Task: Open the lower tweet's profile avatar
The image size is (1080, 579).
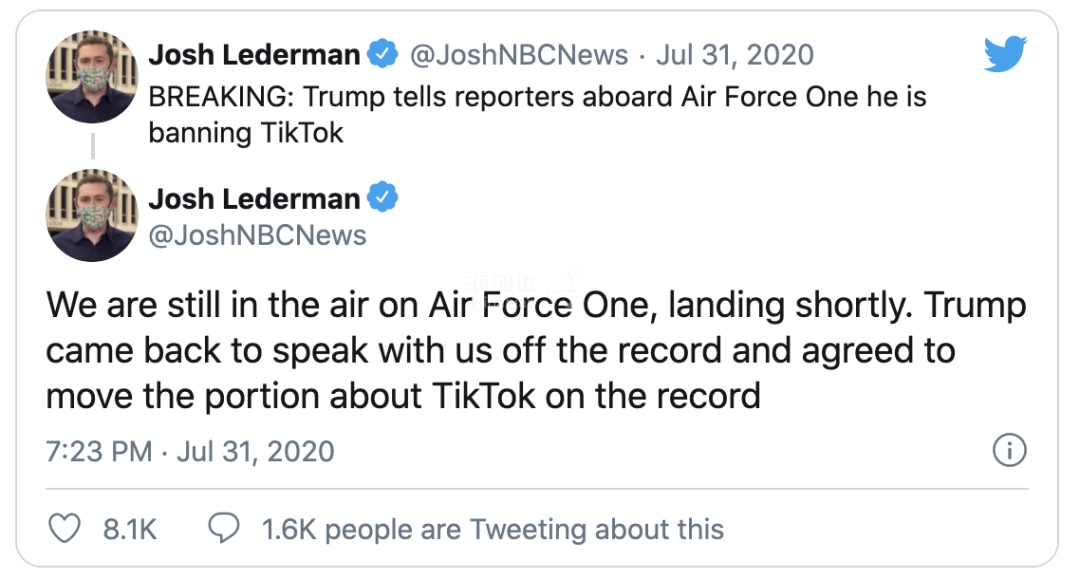Action: 91,215
